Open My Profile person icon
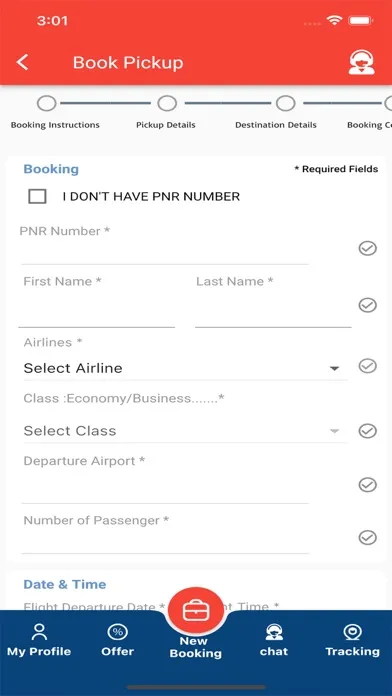Image resolution: width=392 pixels, height=696 pixels. (x=39, y=632)
